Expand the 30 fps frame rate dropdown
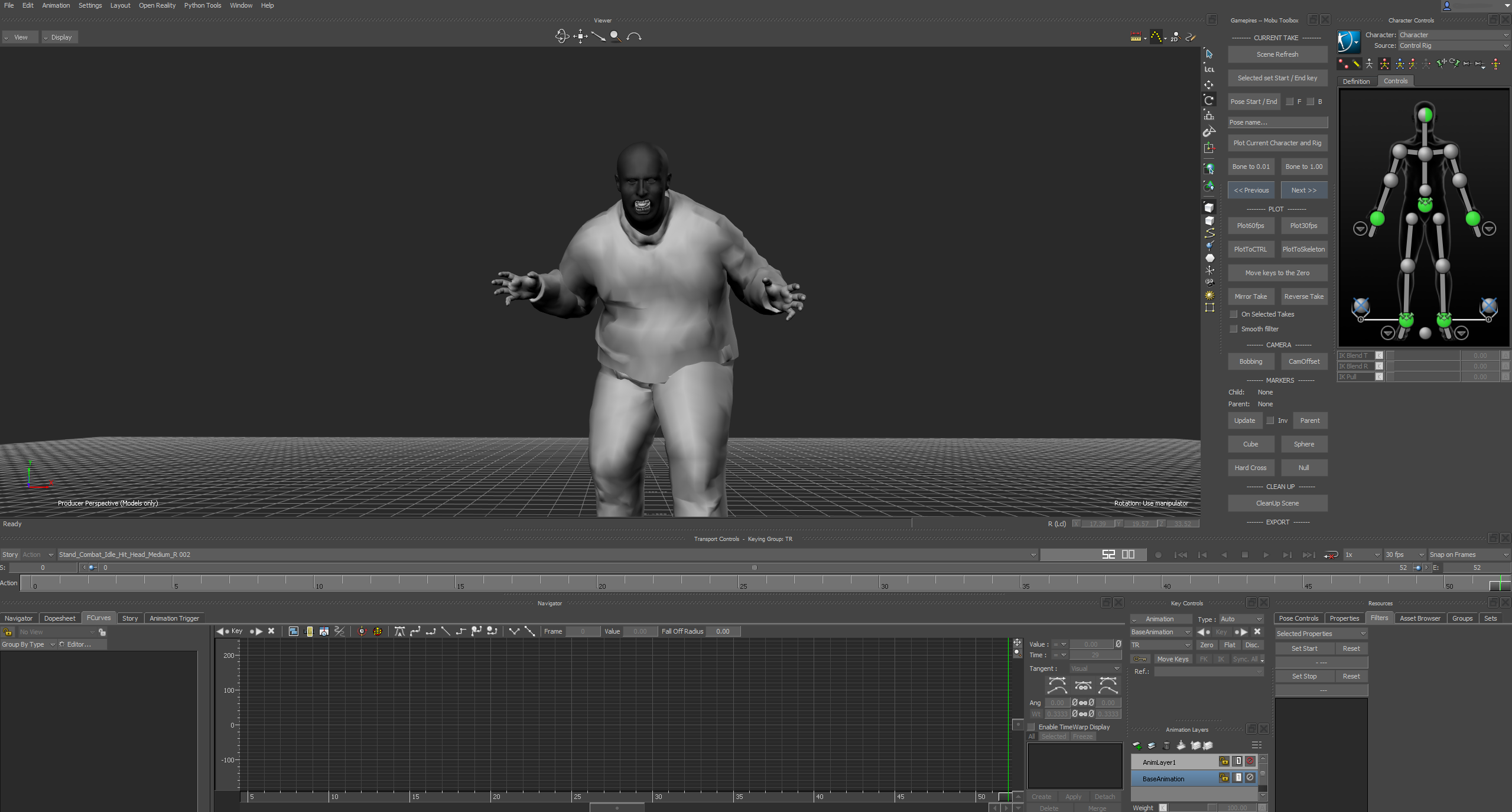This screenshot has height=812, width=1512. (1404, 555)
